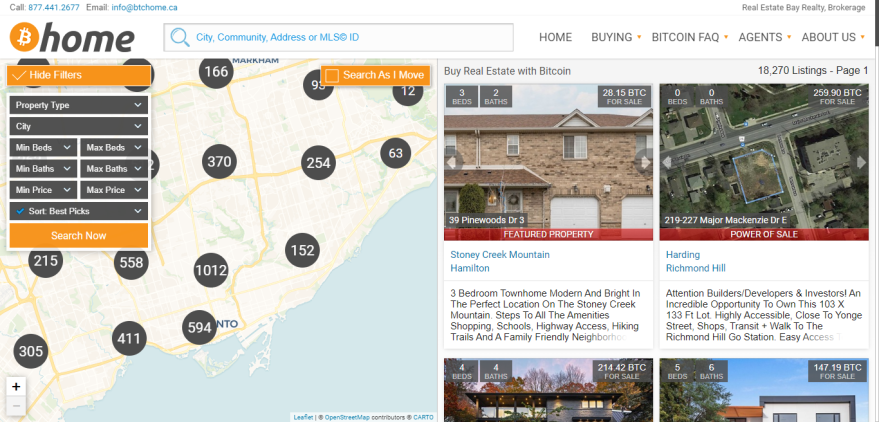Click the FEATURED PROPERTY banner
The width and height of the screenshot is (879, 422).
(548, 234)
